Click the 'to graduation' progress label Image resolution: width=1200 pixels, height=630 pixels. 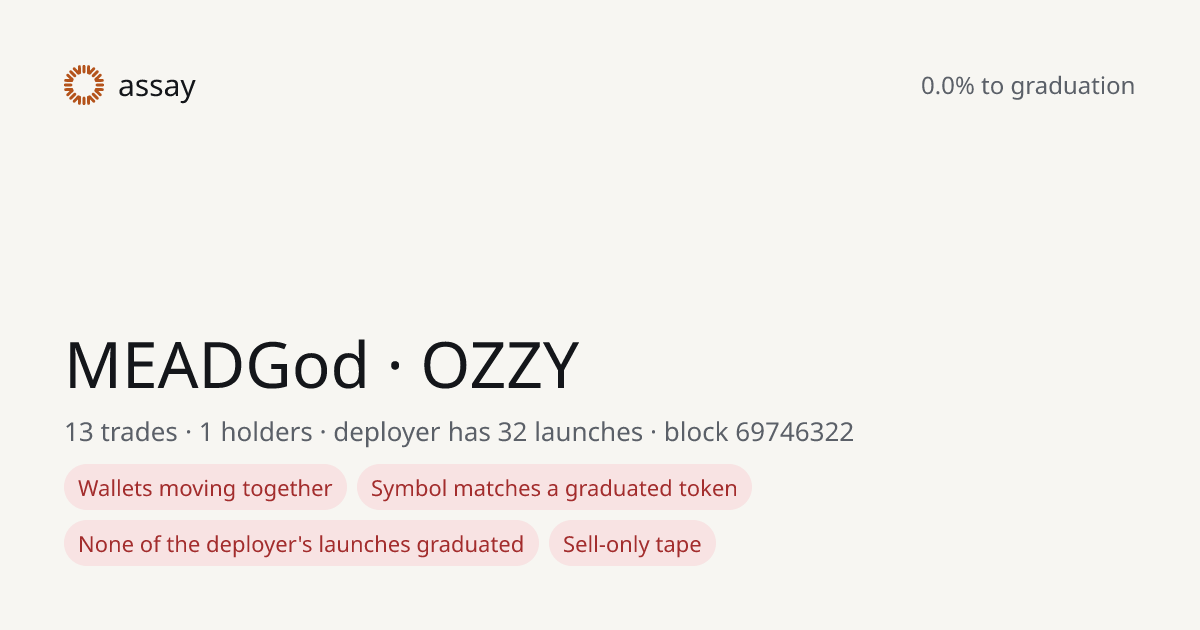point(1058,87)
